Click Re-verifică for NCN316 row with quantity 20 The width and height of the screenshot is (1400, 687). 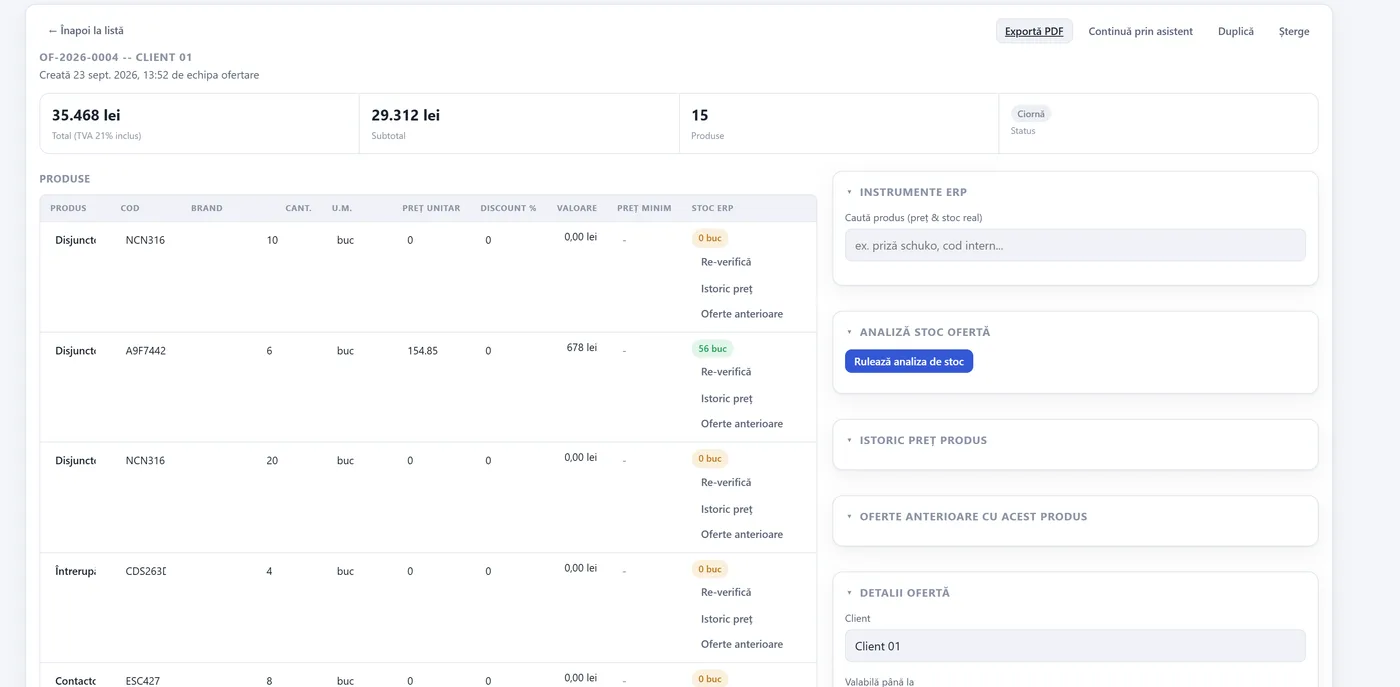(726, 482)
